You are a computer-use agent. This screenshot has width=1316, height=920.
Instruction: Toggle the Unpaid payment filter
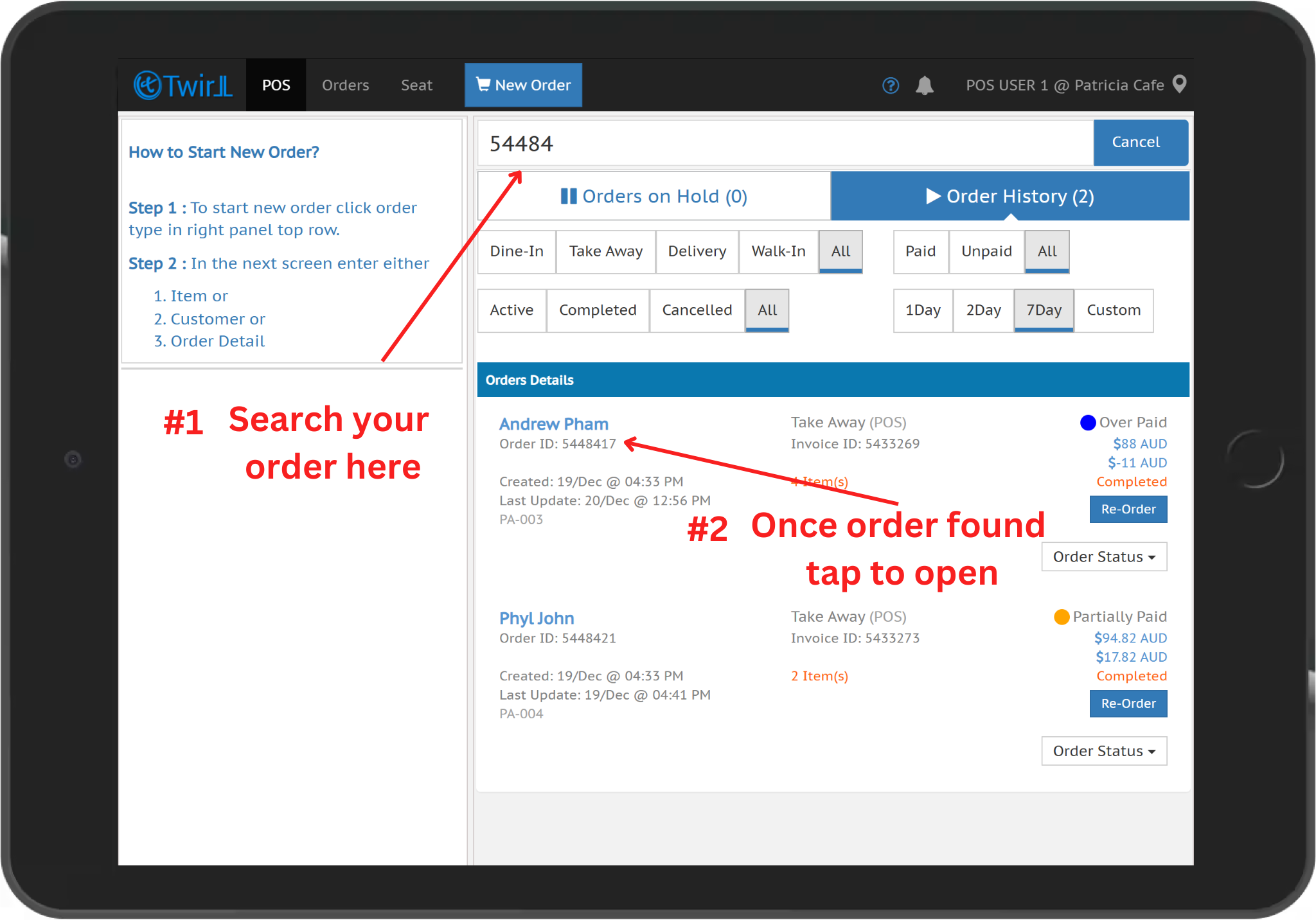[986, 251]
